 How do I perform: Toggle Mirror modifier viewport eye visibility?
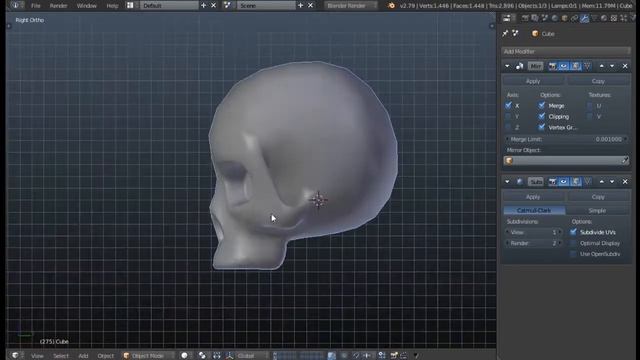[564, 66]
